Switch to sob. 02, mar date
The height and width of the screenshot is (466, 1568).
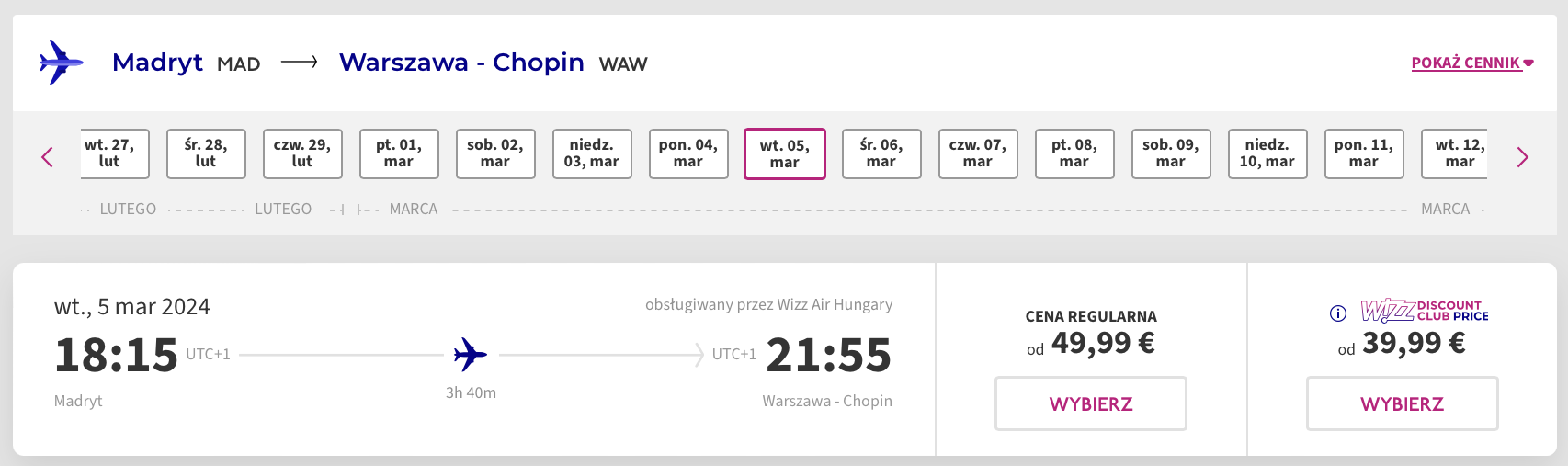point(495,153)
